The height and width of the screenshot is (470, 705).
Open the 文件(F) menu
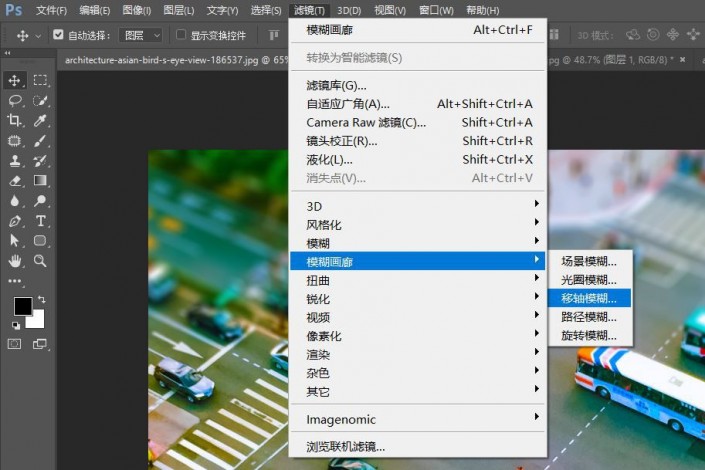(51, 10)
